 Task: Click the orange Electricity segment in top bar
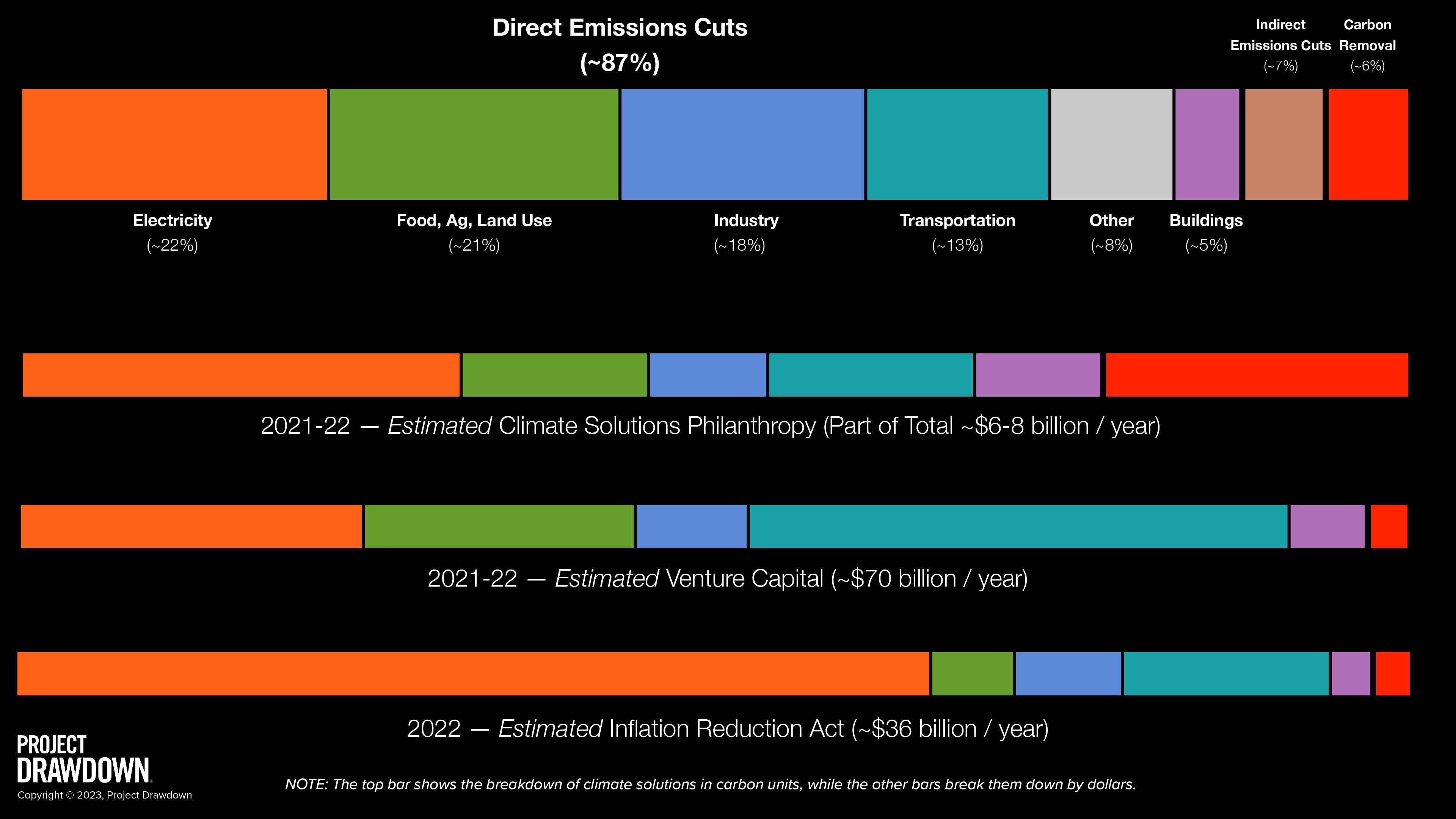(x=174, y=144)
